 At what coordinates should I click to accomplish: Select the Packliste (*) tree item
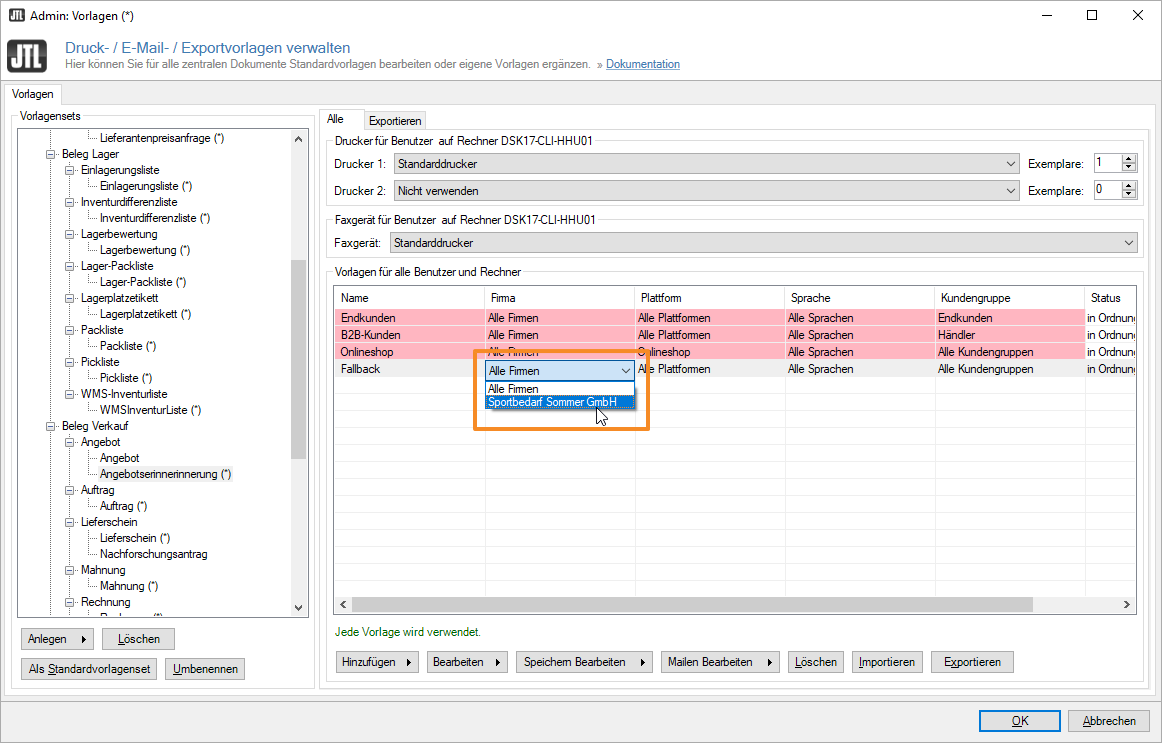pos(128,346)
